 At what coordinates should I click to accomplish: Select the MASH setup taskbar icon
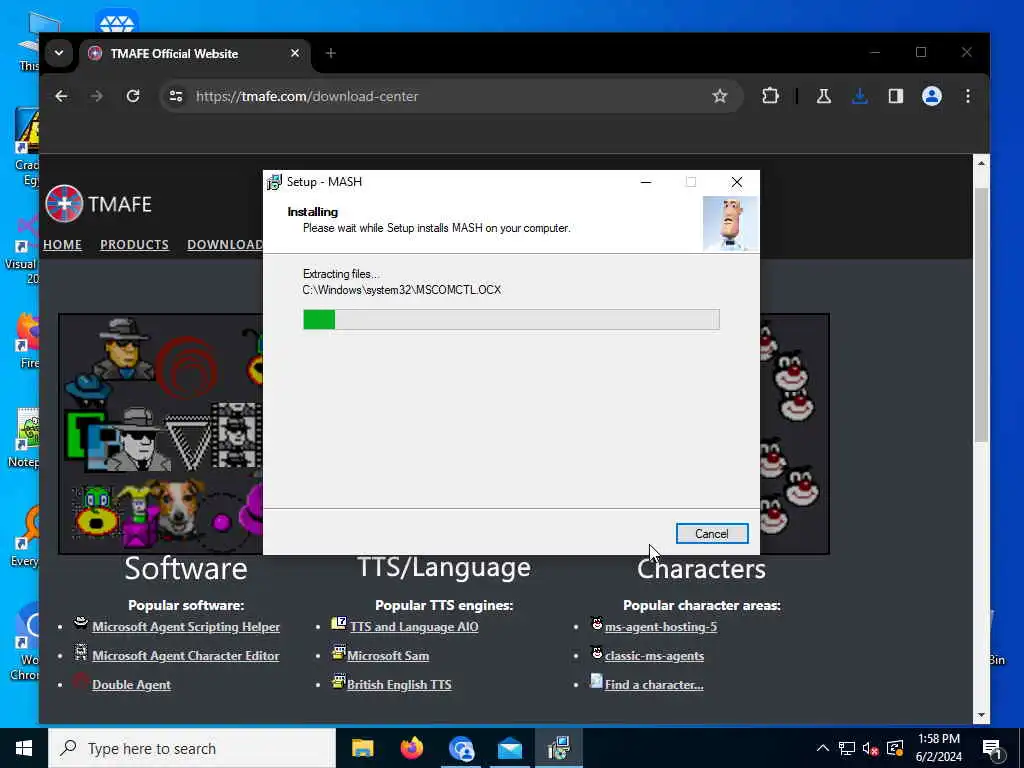tap(559, 748)
